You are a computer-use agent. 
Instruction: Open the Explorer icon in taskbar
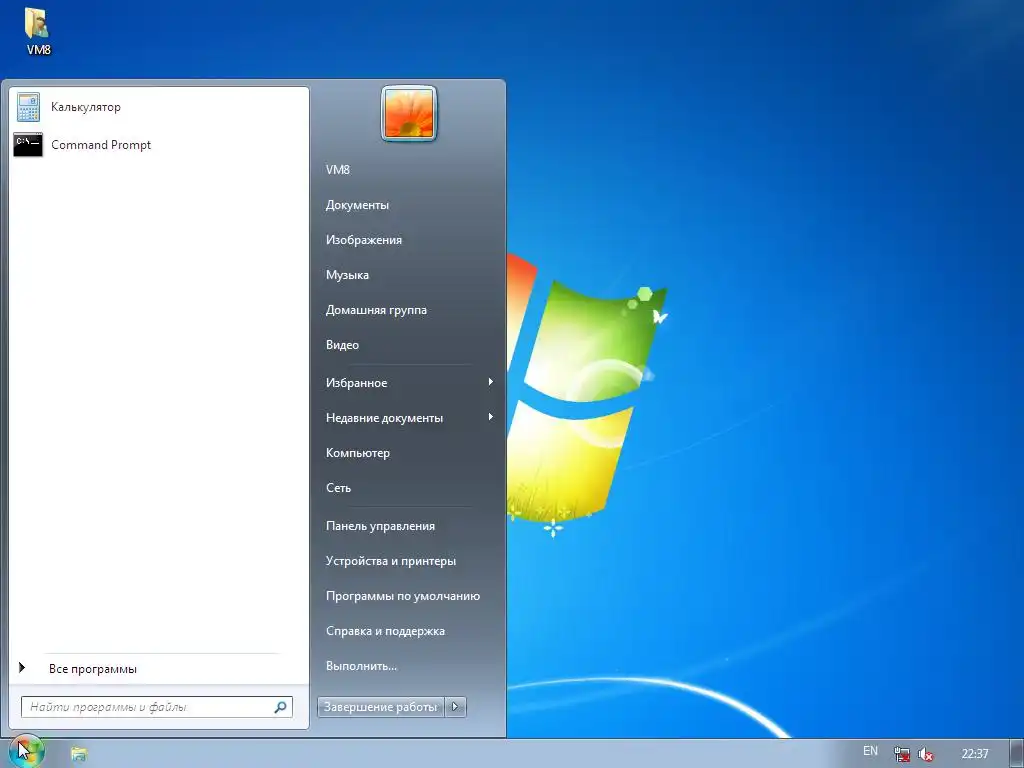79,754
